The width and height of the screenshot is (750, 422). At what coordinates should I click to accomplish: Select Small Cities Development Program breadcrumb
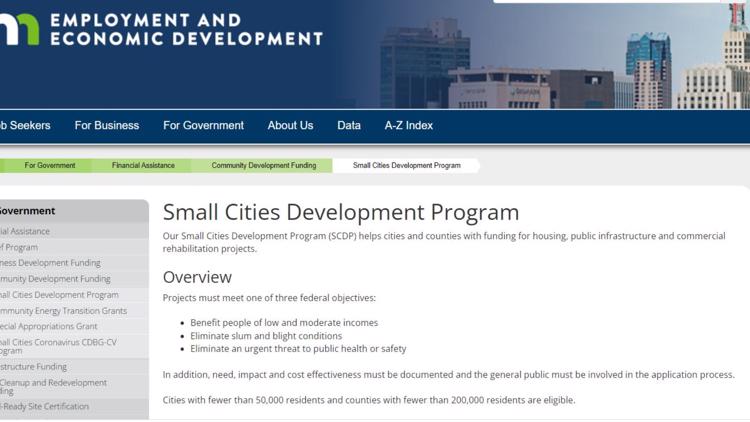pyautogui.click(x=407, y=166)
